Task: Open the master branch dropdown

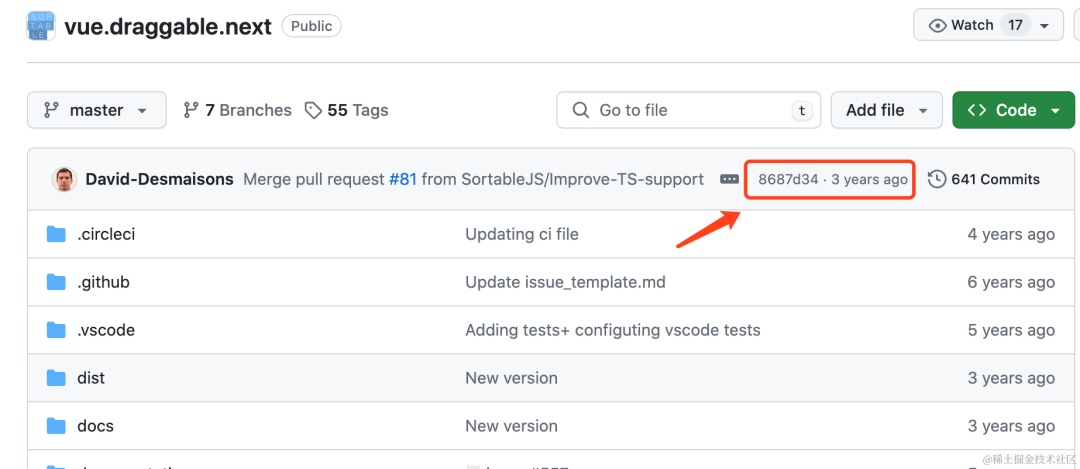Action: [96, 110]
